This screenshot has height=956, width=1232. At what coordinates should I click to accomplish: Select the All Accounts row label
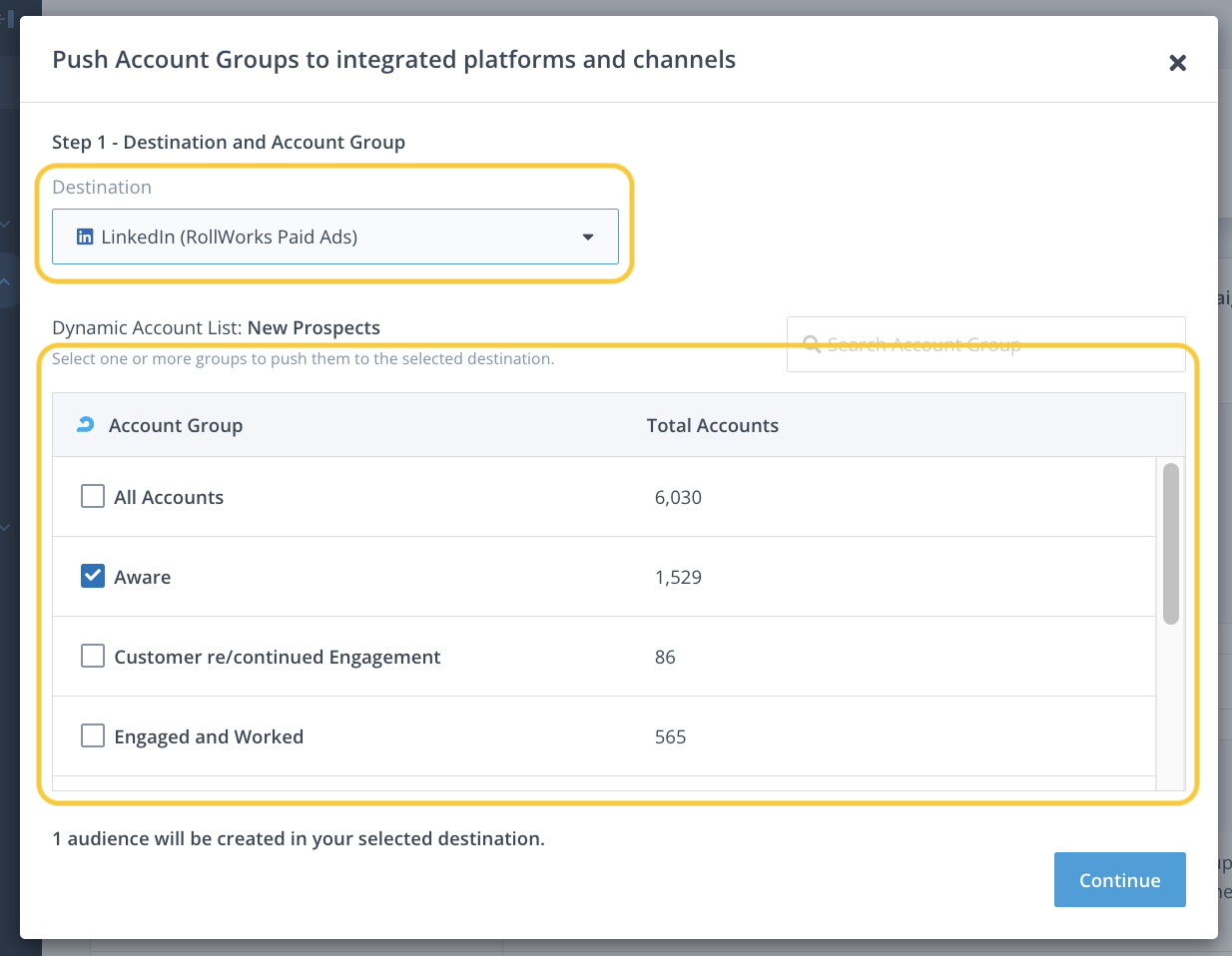tap(169, 497)
